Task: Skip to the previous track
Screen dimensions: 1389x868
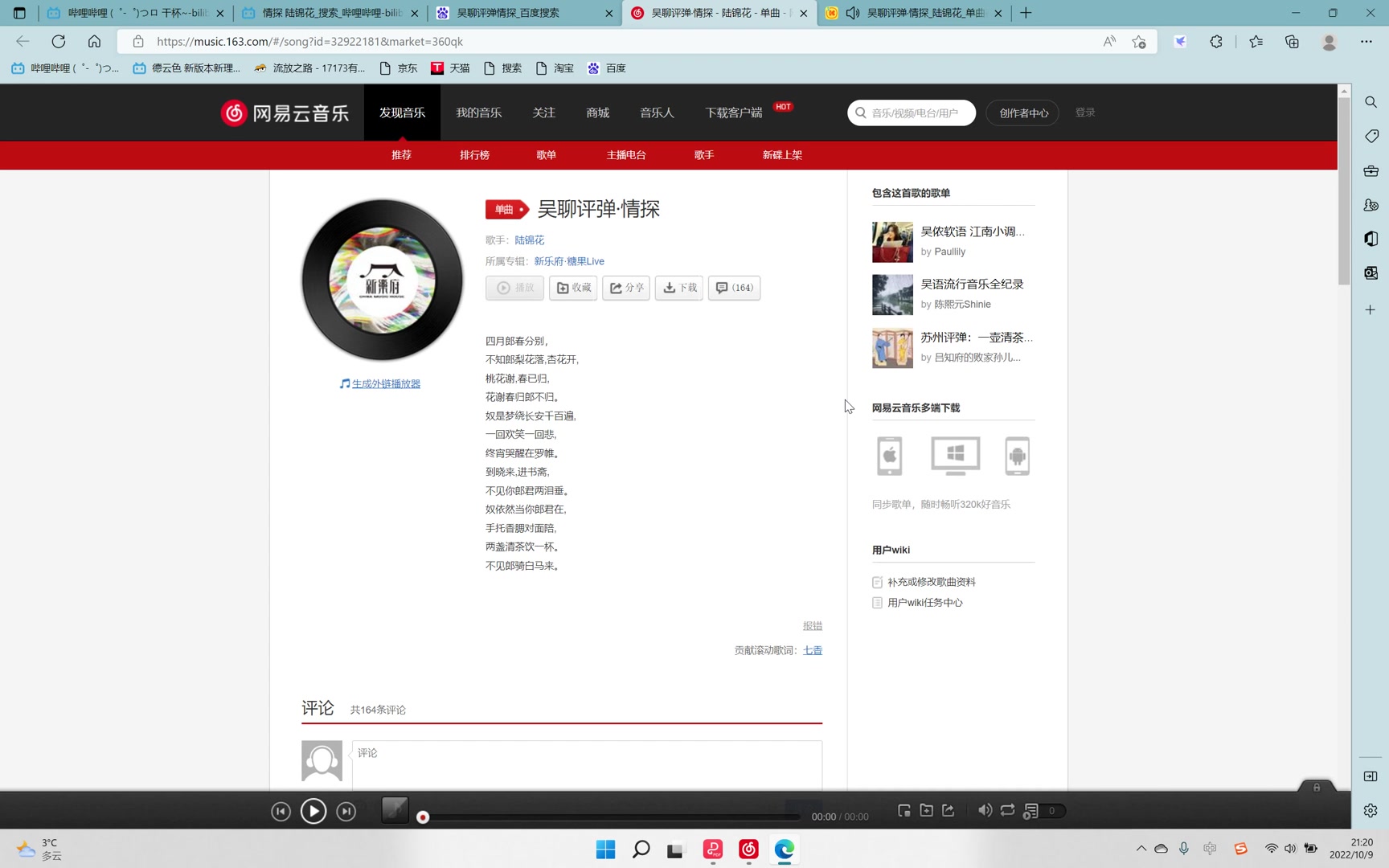Action: pyautogui.click(x=281, y=812)
